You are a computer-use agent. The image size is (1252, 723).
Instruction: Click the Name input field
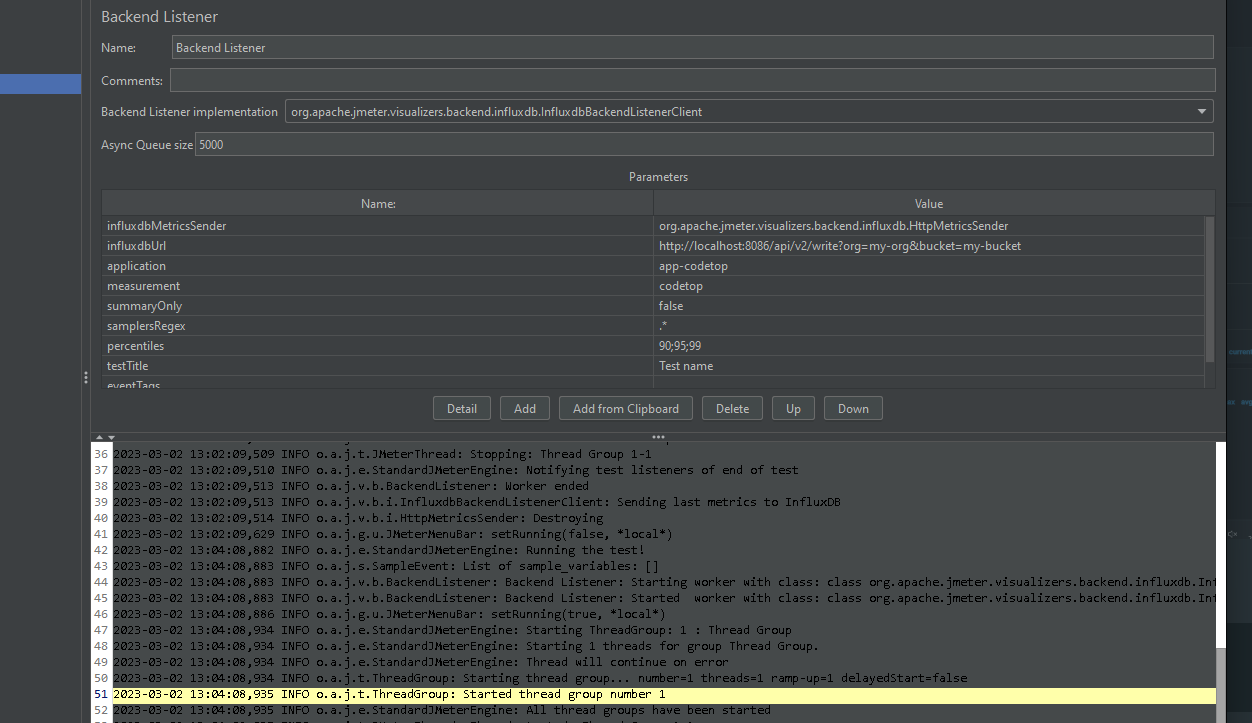click(692, 47)
